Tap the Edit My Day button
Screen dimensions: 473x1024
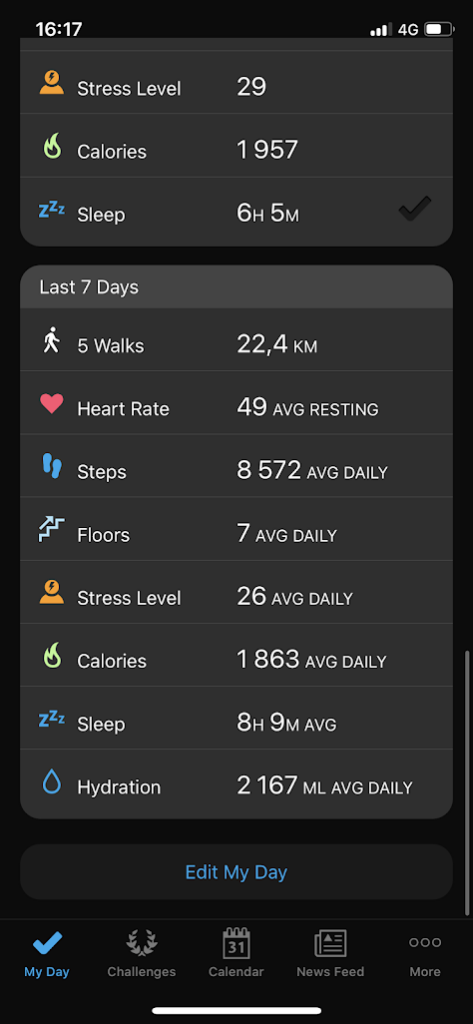(x=236, y=872)
